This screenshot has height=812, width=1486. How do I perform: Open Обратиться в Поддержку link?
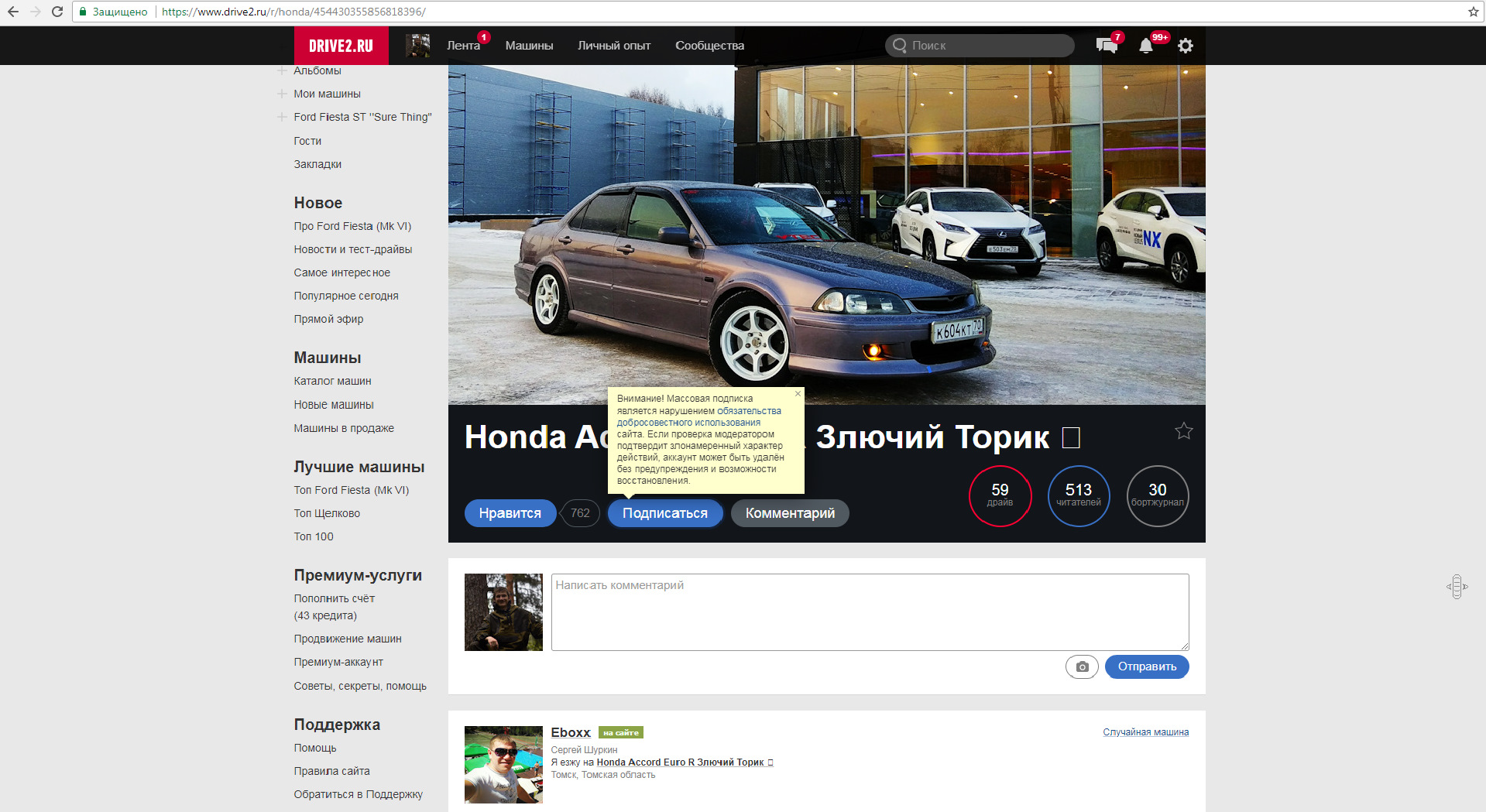coord(359,794)
